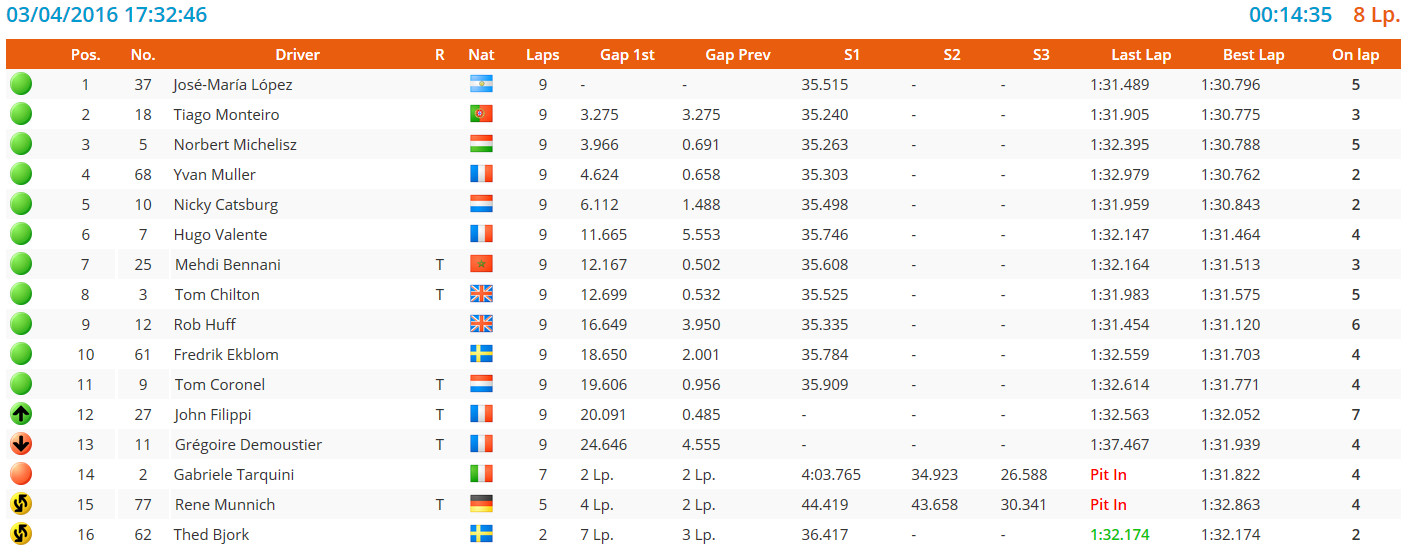Click the green up-arrow icon for John Filippi
The height and width of the screenshot is (560, 1413).
point(21,414)
